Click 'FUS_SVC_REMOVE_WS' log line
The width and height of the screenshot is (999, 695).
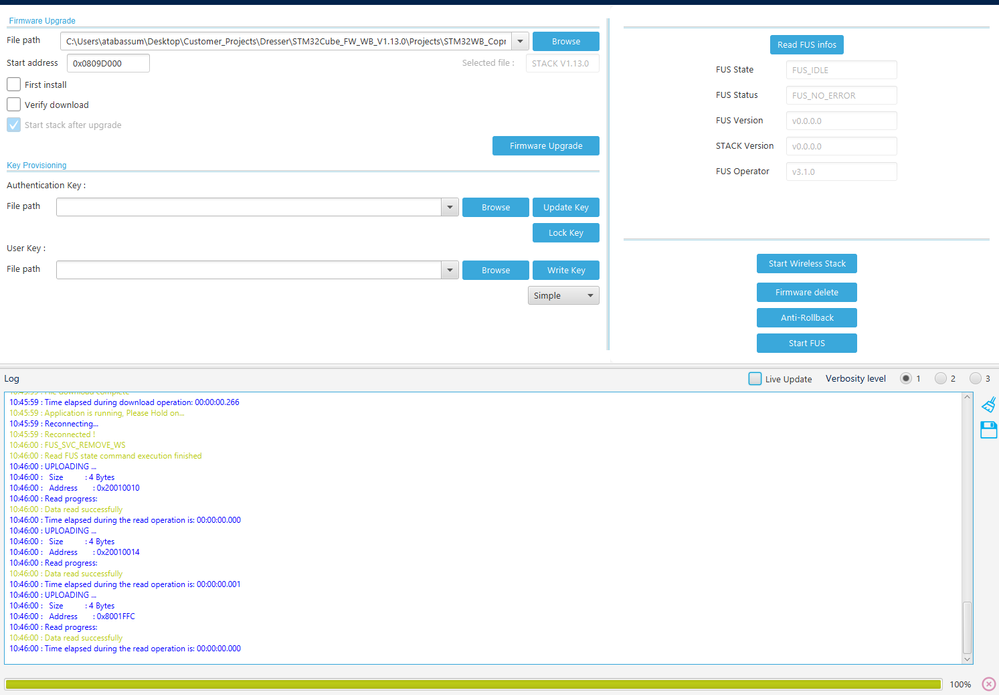point(68,445)
